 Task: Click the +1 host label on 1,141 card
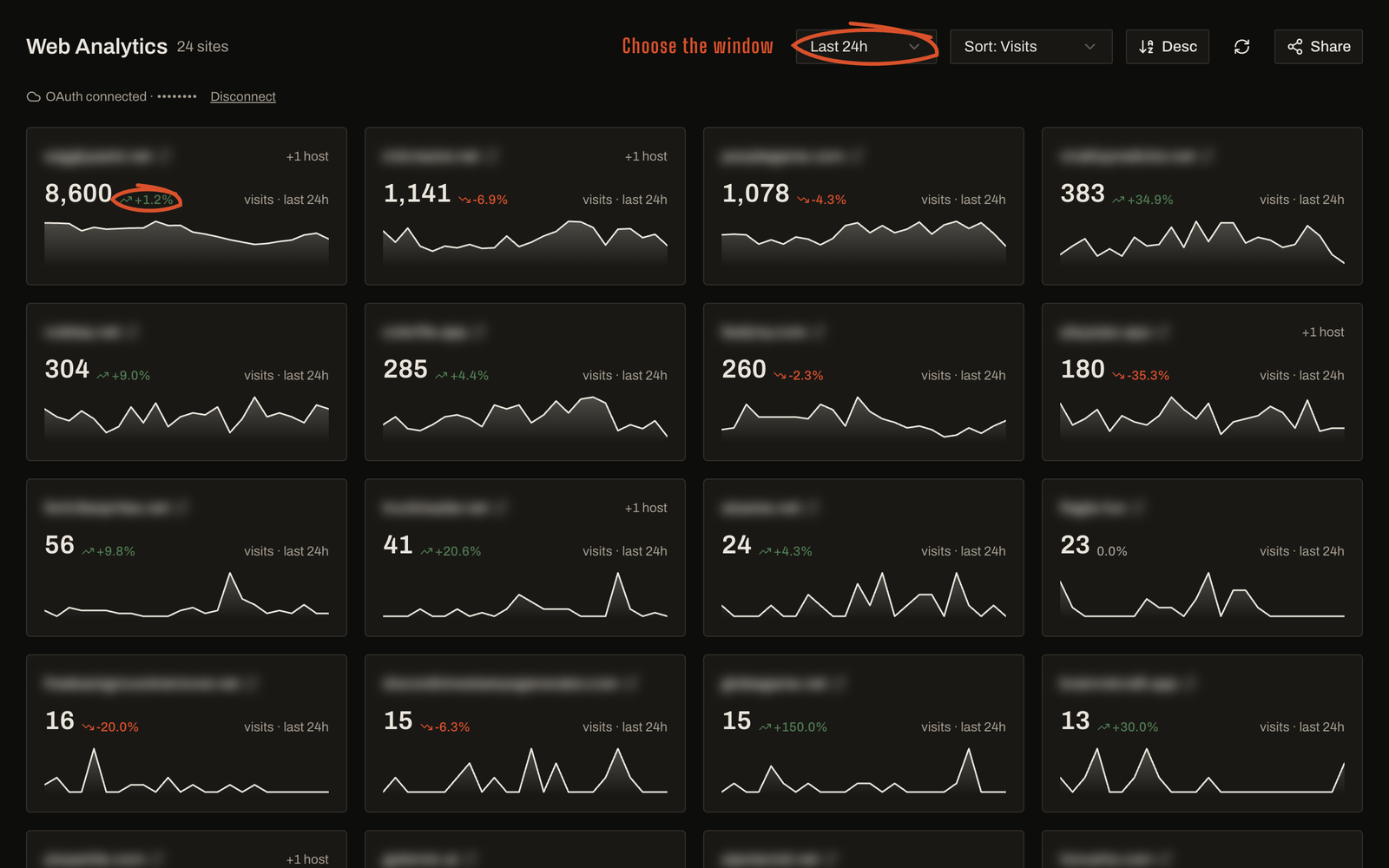[646, 156]
